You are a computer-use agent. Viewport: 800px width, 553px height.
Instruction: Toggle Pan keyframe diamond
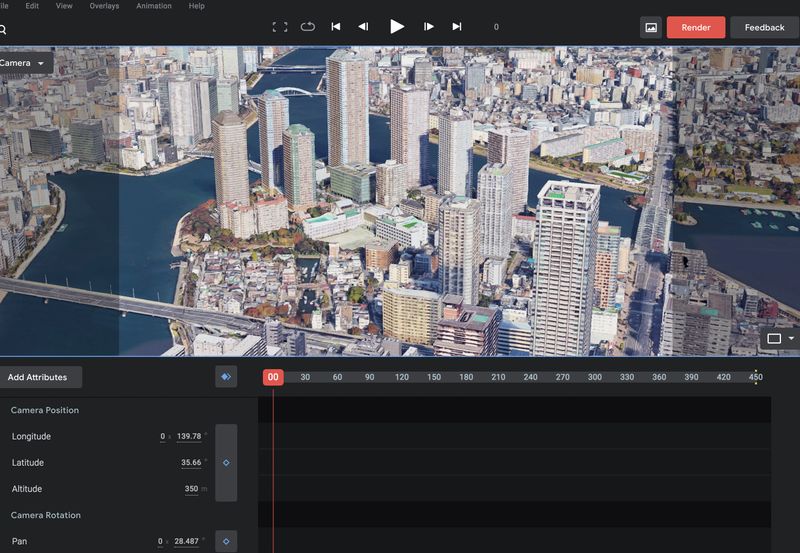pyautogui.click(x=226, y=541)
